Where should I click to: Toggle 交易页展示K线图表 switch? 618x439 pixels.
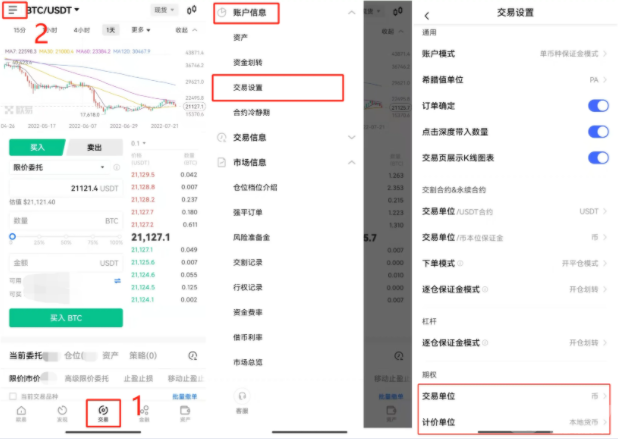[x=598, y=158]
